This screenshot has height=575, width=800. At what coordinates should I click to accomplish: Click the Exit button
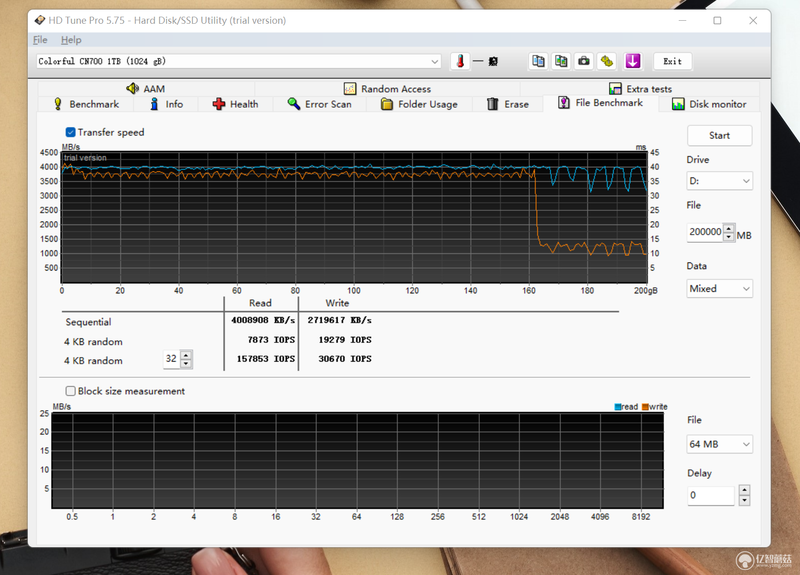point(672,61)
